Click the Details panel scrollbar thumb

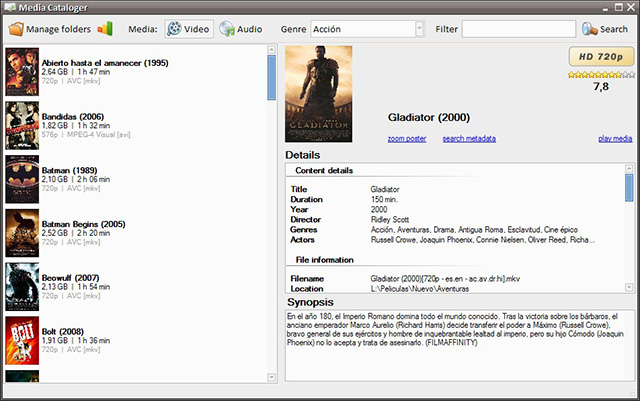[629, 188]
